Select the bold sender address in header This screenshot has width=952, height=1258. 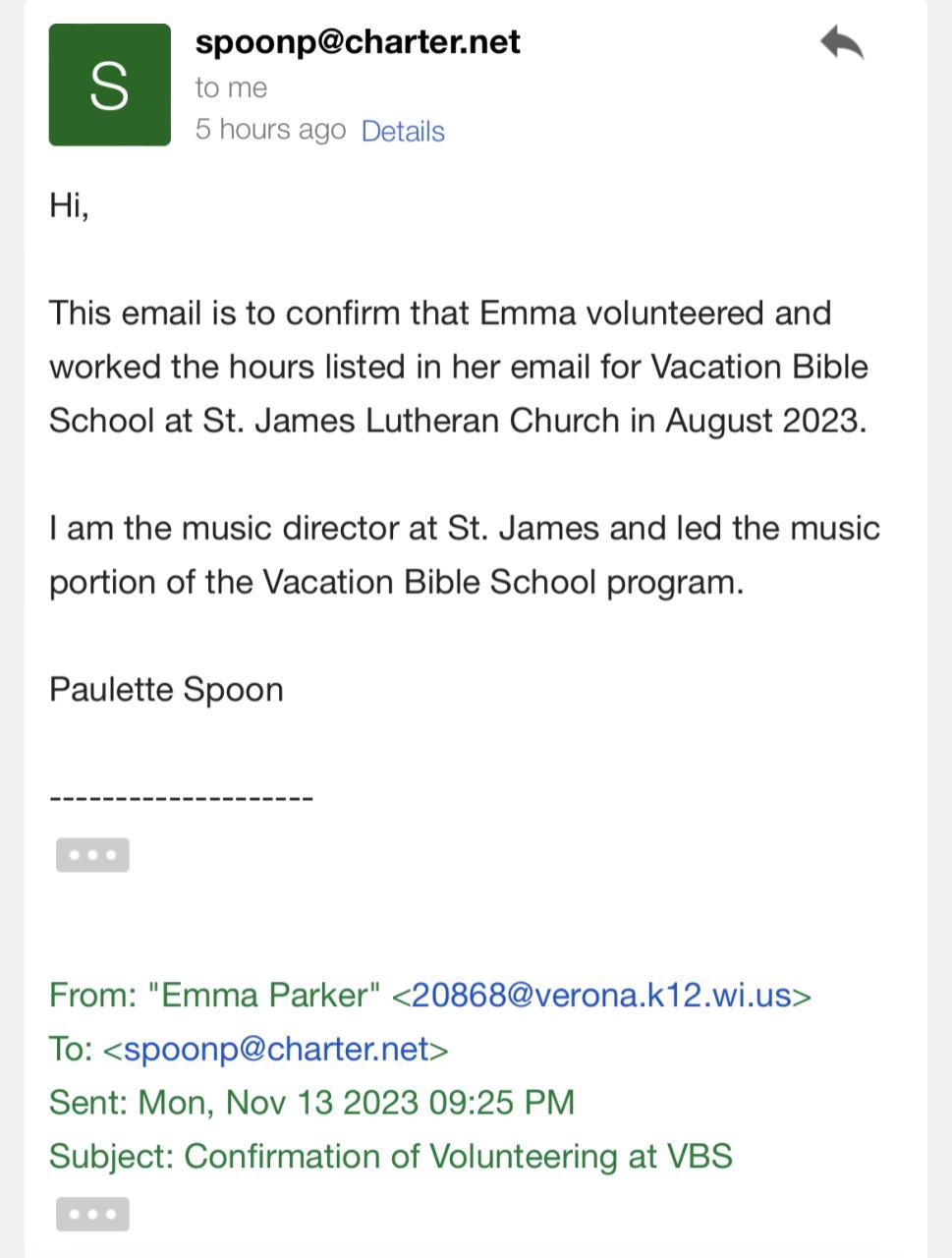coord(358,41)
